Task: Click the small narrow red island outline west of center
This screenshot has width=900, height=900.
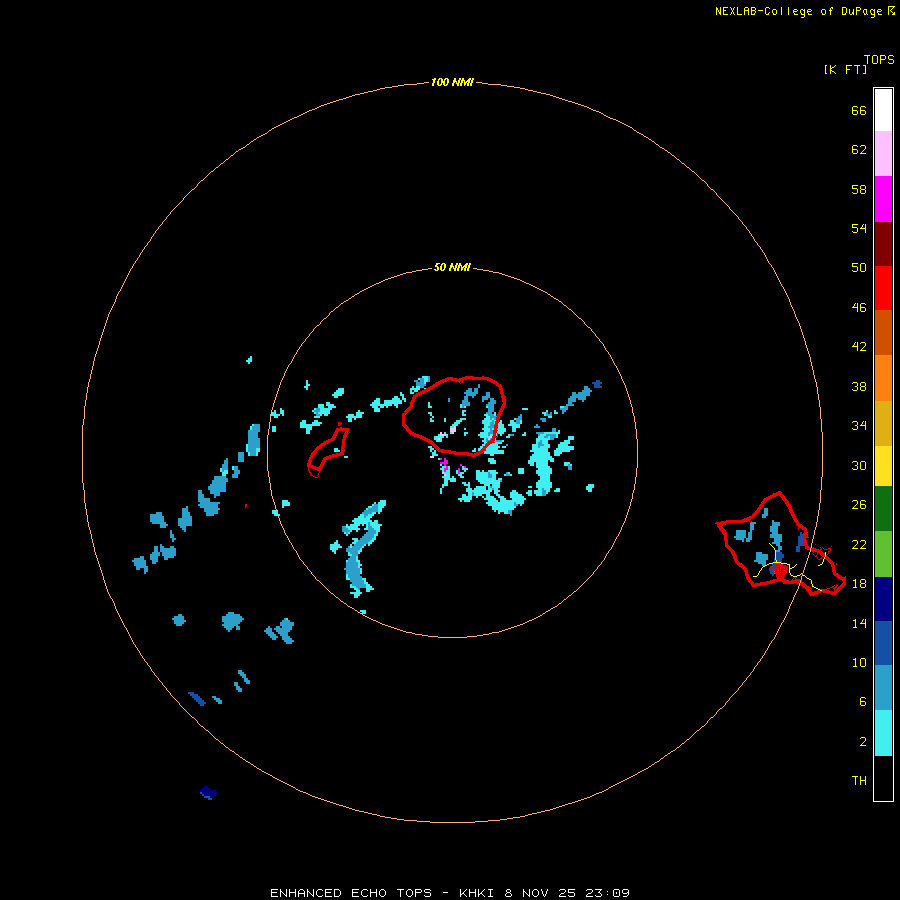Action: (328, 452)
